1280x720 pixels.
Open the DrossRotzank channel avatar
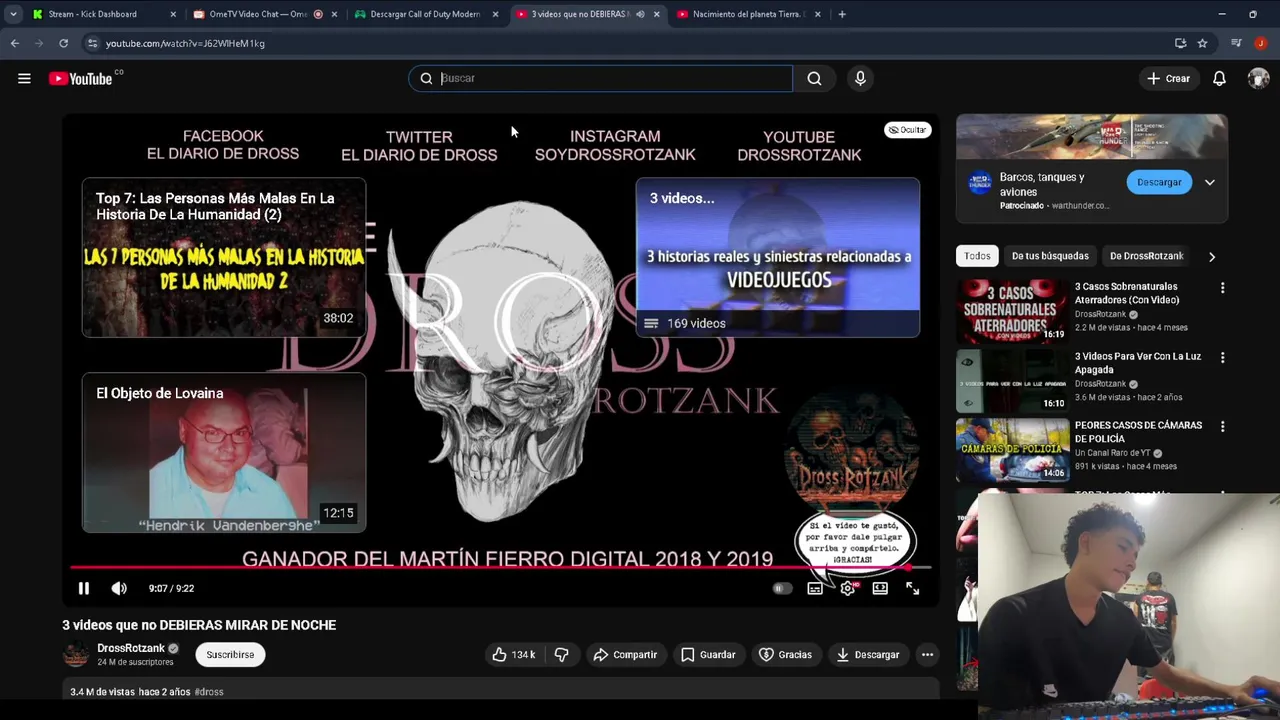tap(76, 654)
